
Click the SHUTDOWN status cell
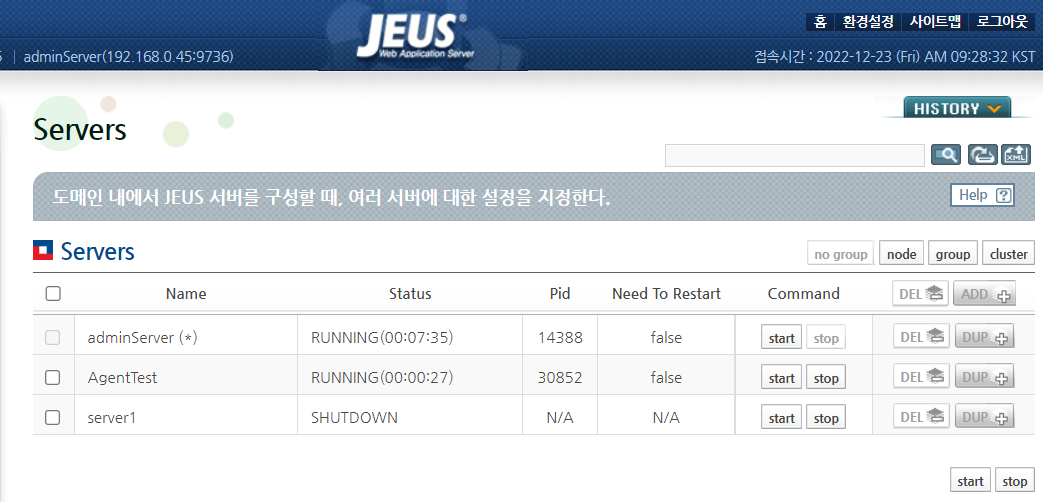click(x=355, y=418)
